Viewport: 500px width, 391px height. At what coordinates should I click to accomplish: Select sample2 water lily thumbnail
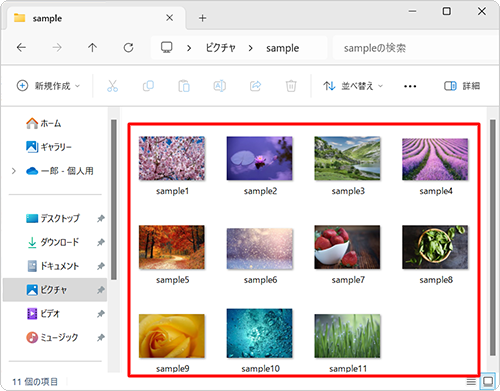[x=260, y=158]
